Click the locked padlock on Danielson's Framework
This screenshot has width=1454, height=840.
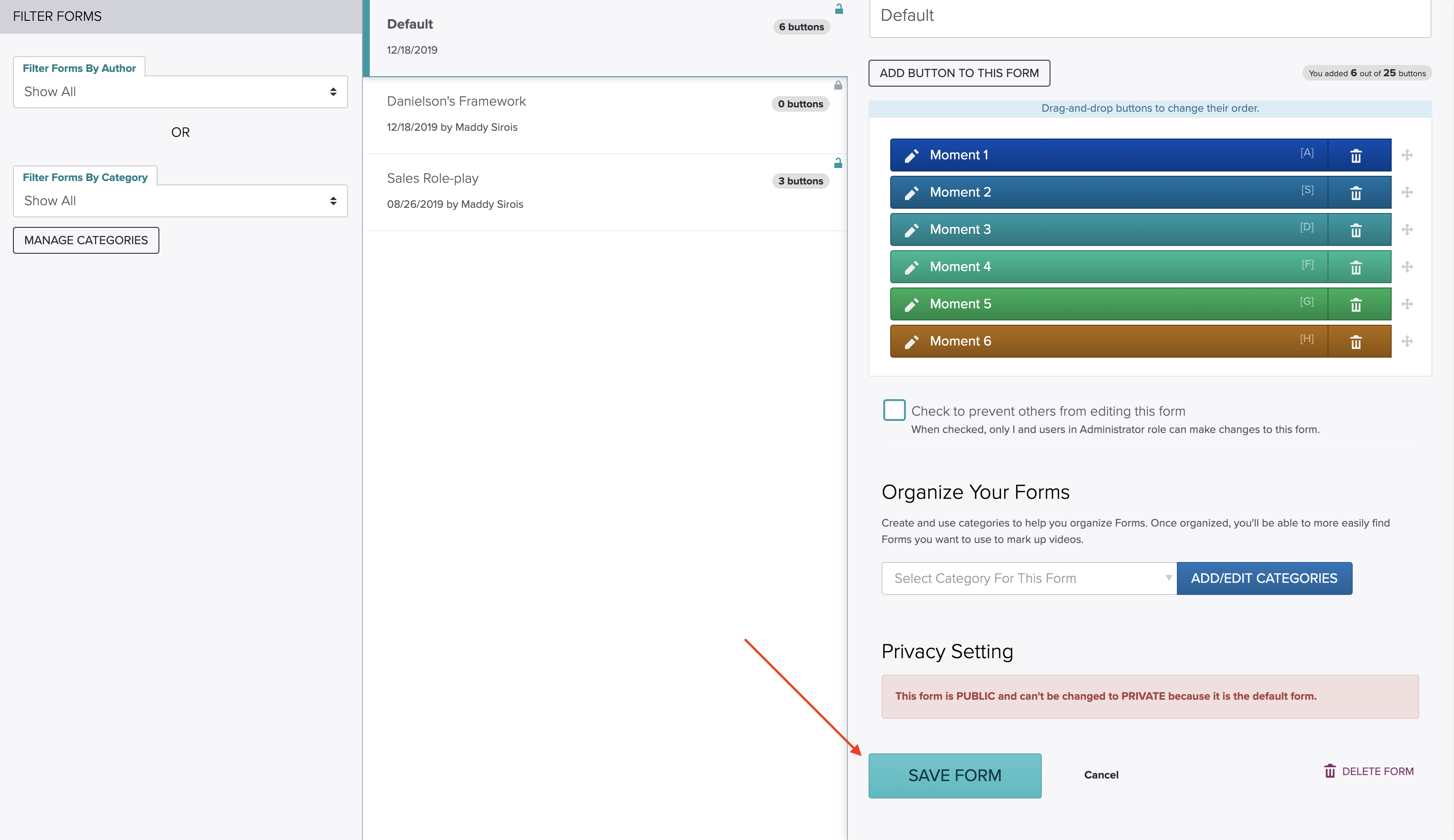click(838, 85)
